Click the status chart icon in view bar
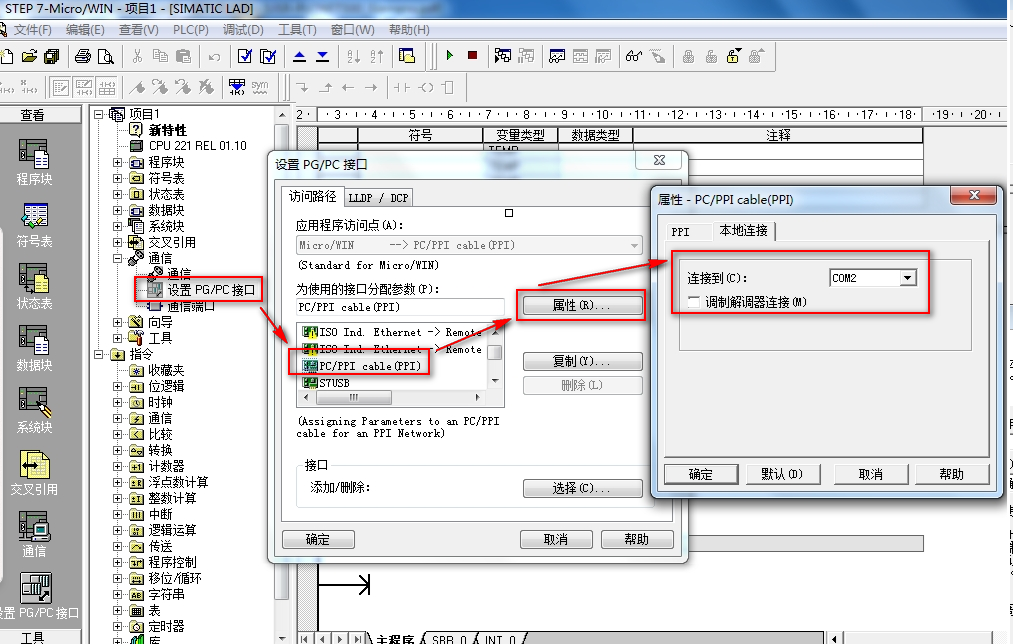The image size is (1013, 644). pos(34,278)
